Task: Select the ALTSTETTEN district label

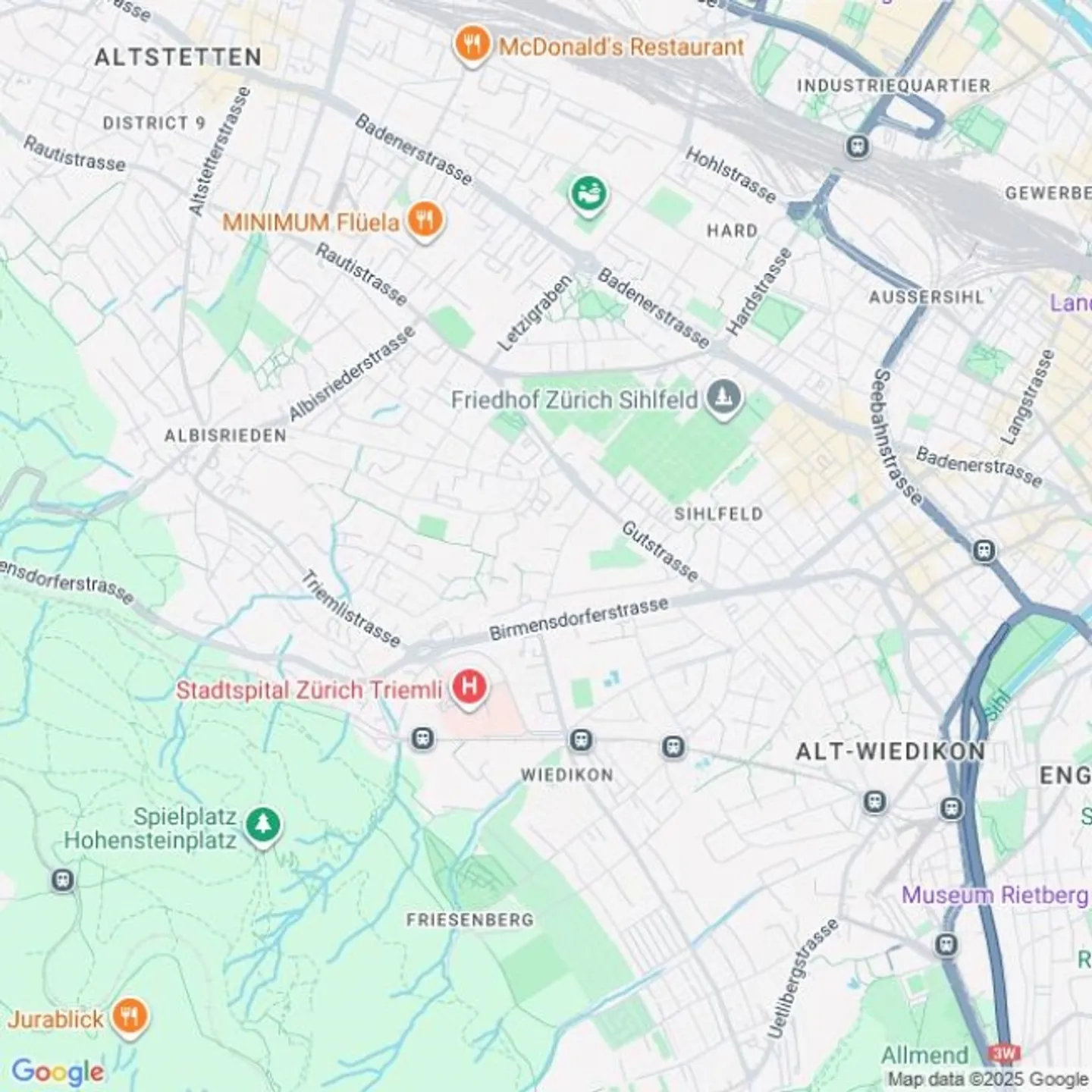Action: 178,57
